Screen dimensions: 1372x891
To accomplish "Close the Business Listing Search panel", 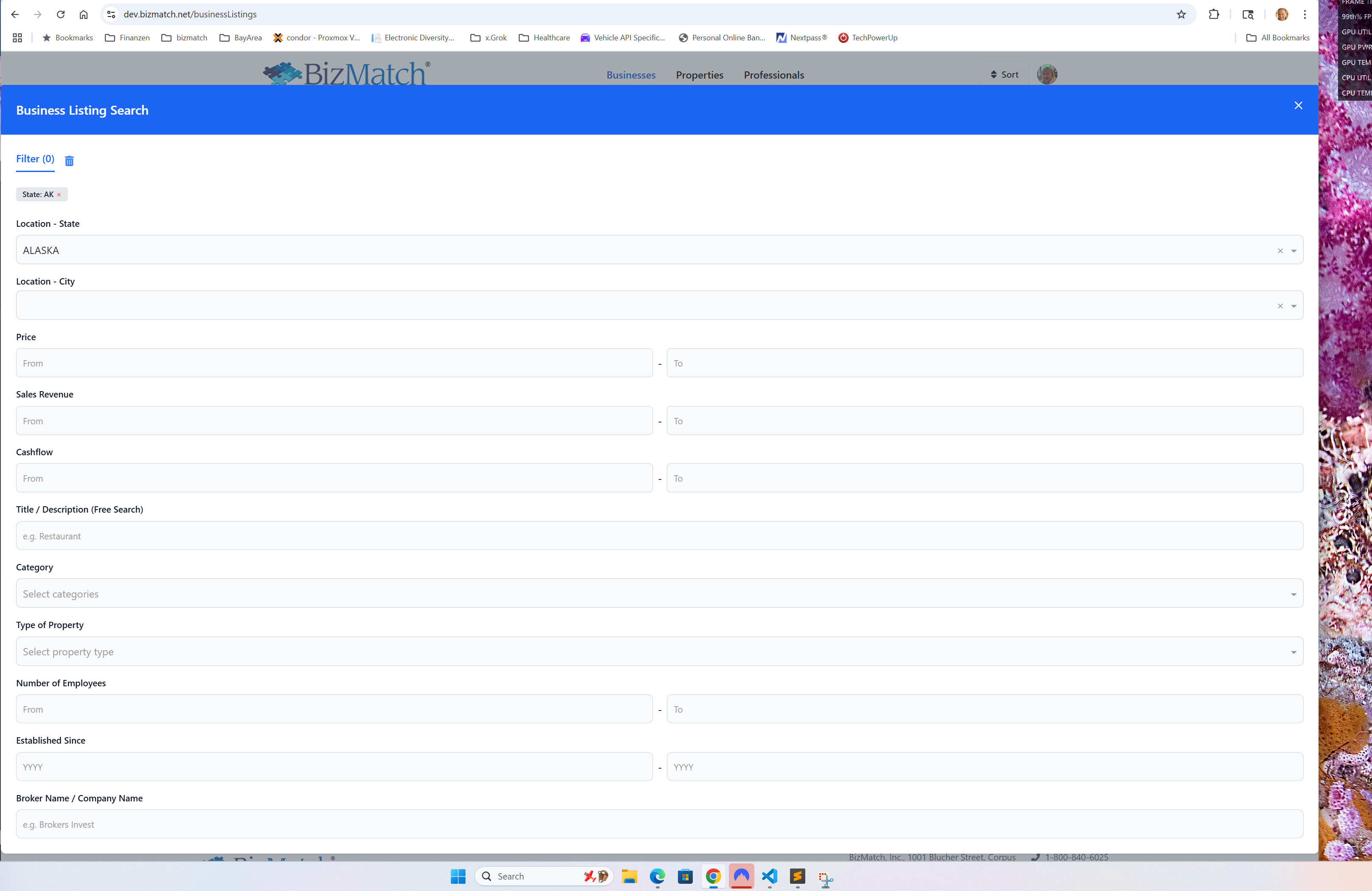I will tap(1298, 106).
